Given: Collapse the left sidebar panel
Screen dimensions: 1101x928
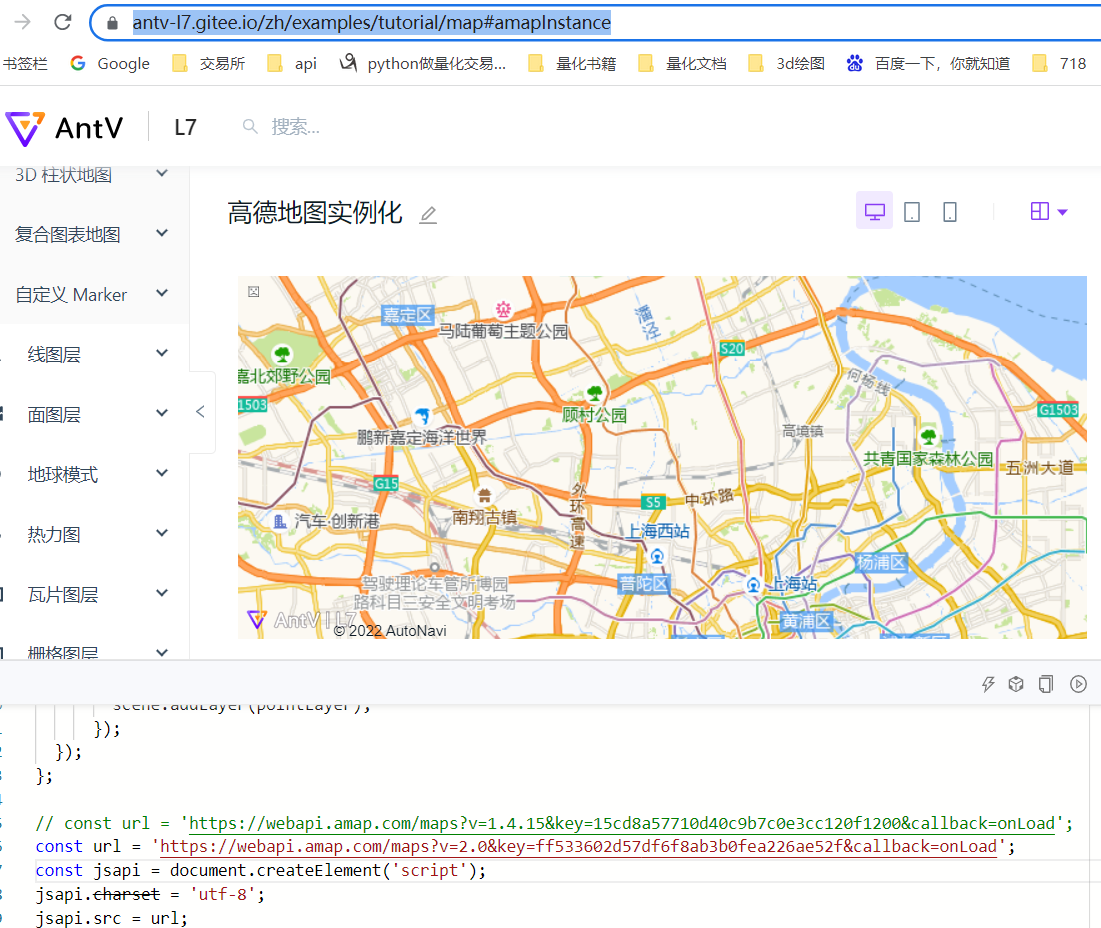Looking at the screenshot, I should [x=200, y=411].
